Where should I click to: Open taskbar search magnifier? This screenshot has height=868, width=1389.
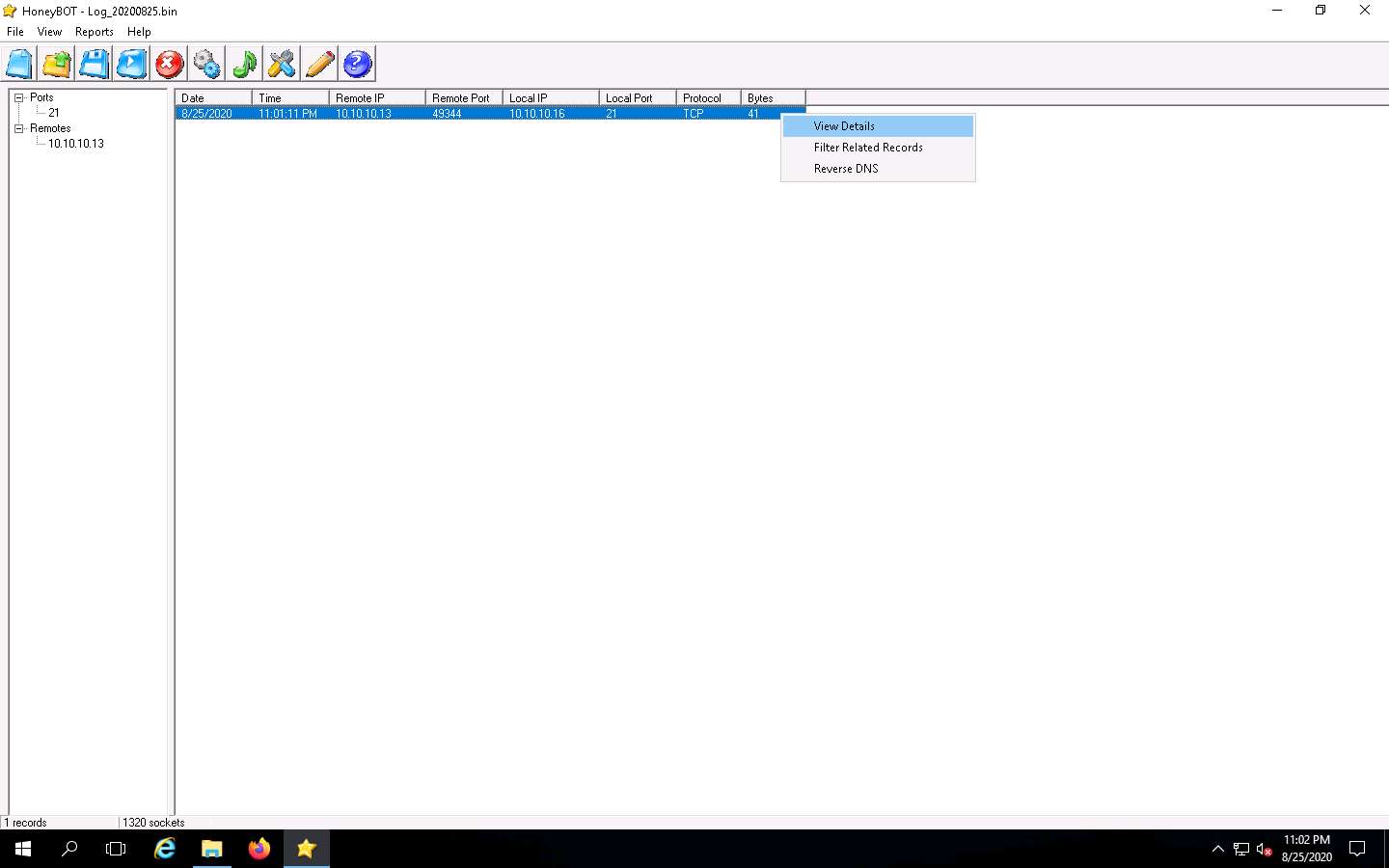69,849
